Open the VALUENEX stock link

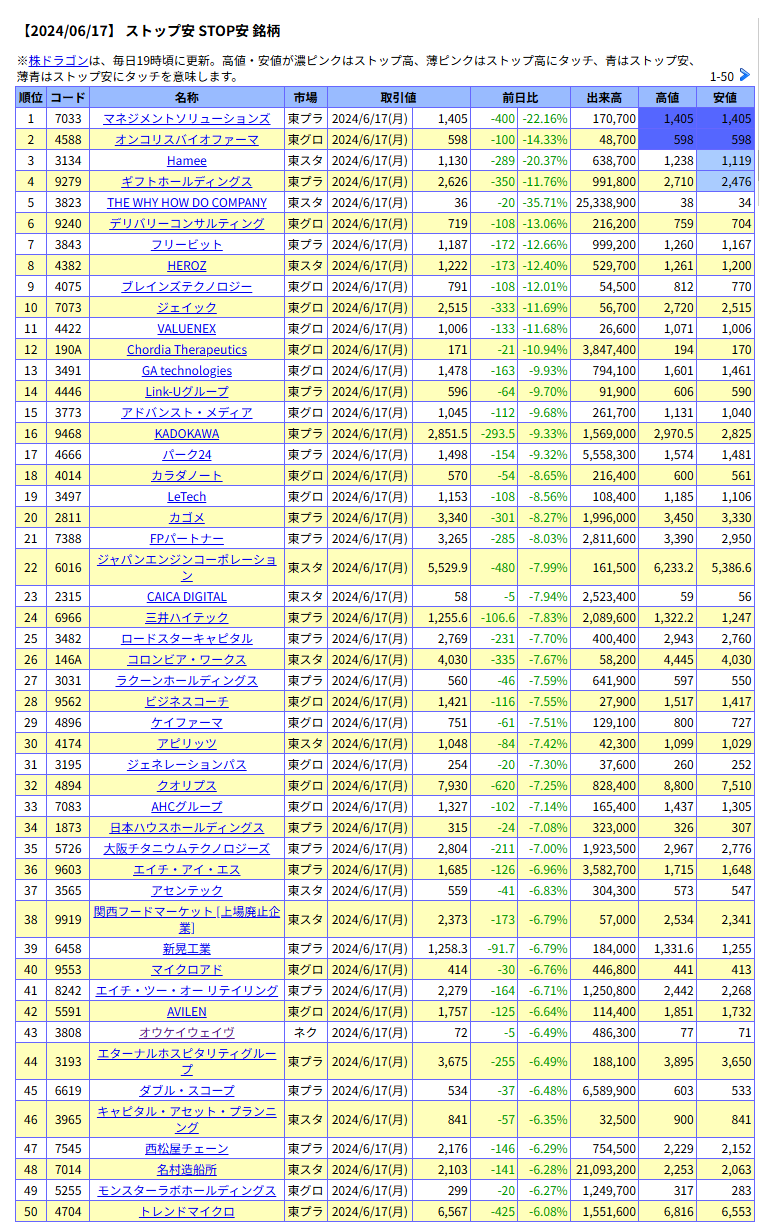(x=187, y=328)
